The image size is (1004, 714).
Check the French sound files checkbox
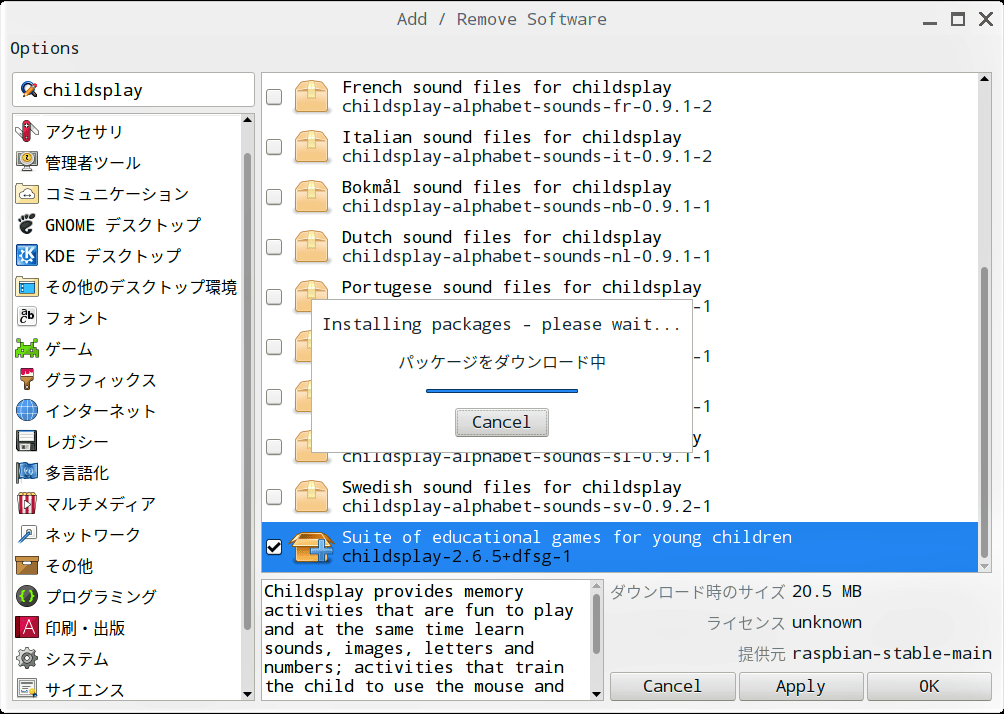coord(274,97)
